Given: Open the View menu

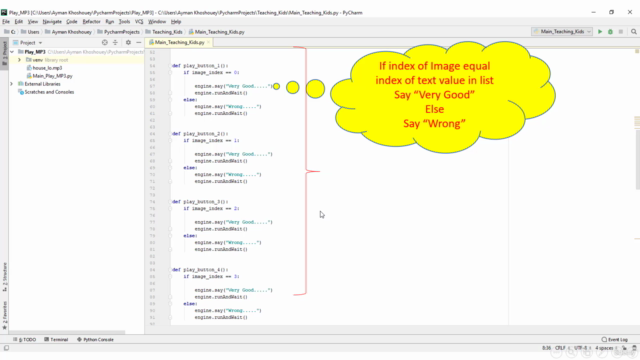Looking at the screenshot, I should [x=33, y=22].
